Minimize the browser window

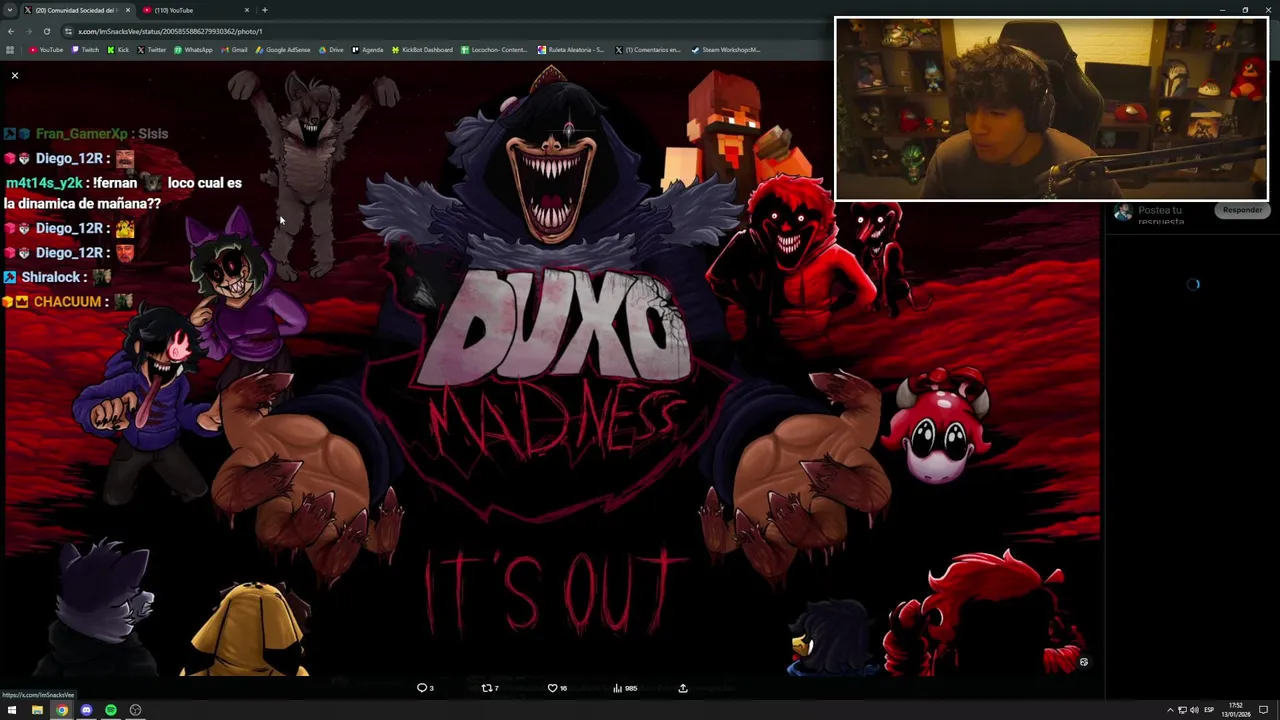point(1222,10)
